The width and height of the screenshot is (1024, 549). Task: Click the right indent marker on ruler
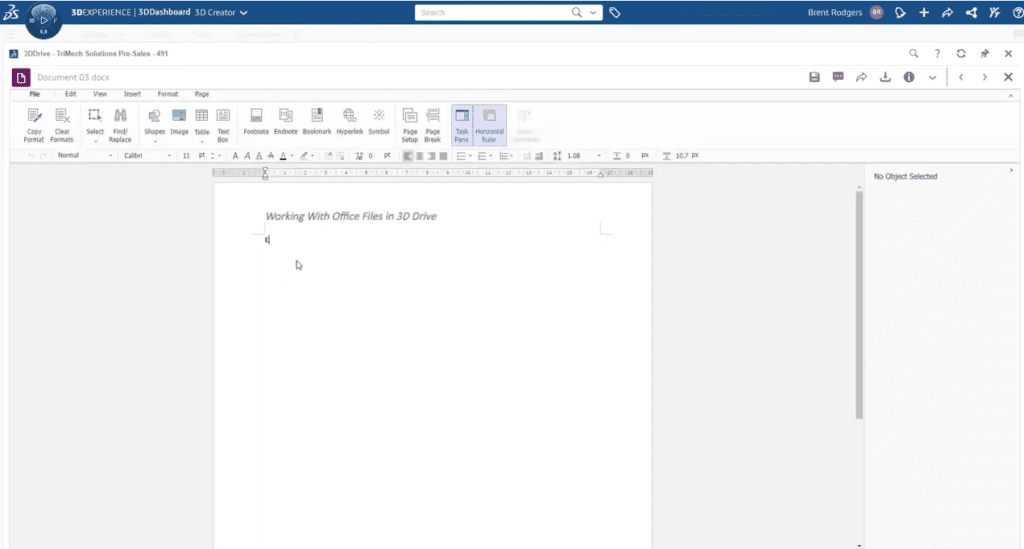tap(600, 174)
